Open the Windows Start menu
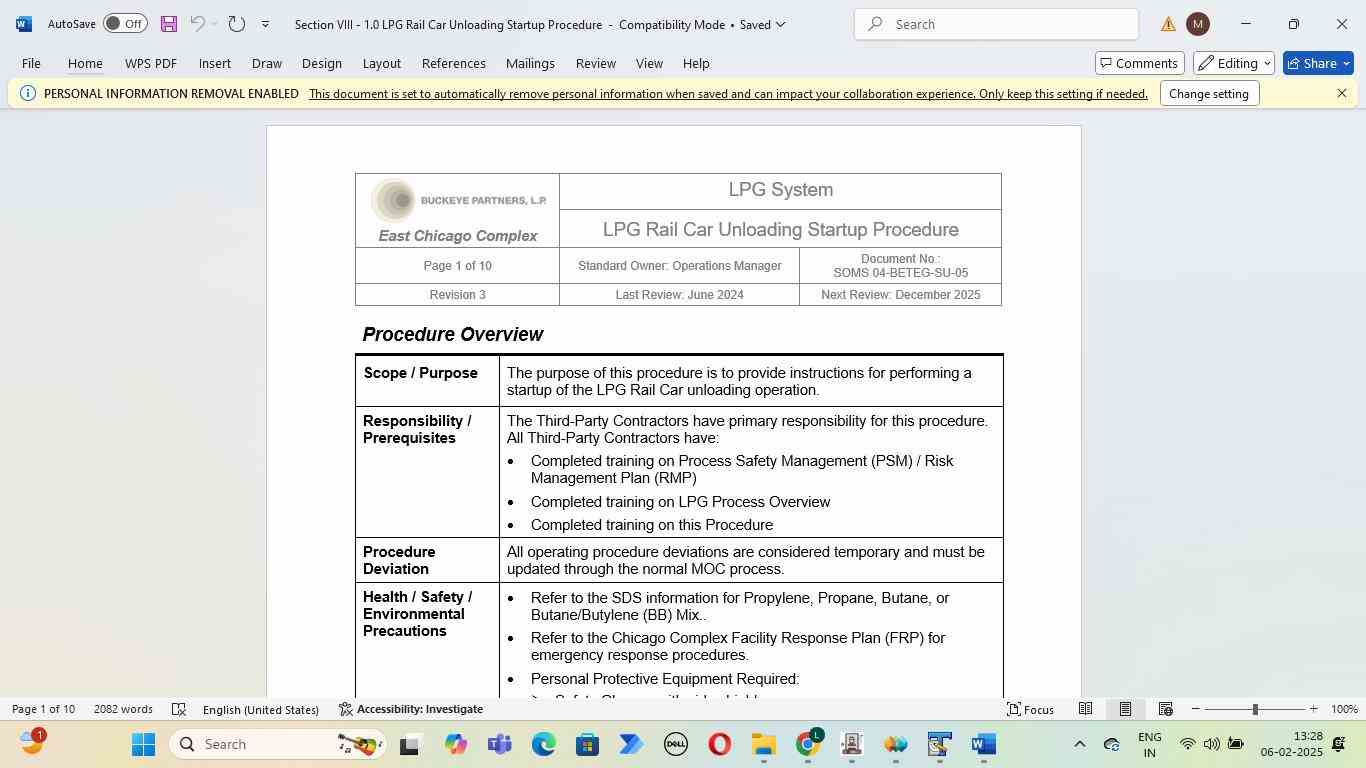The width and height of the screenshot is (1366, 768). [143, 744]
